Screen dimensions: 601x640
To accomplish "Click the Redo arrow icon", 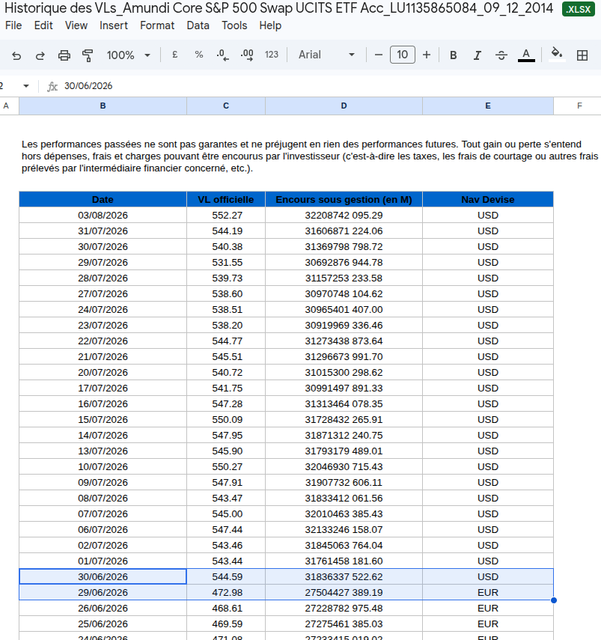I will [40, 55].
